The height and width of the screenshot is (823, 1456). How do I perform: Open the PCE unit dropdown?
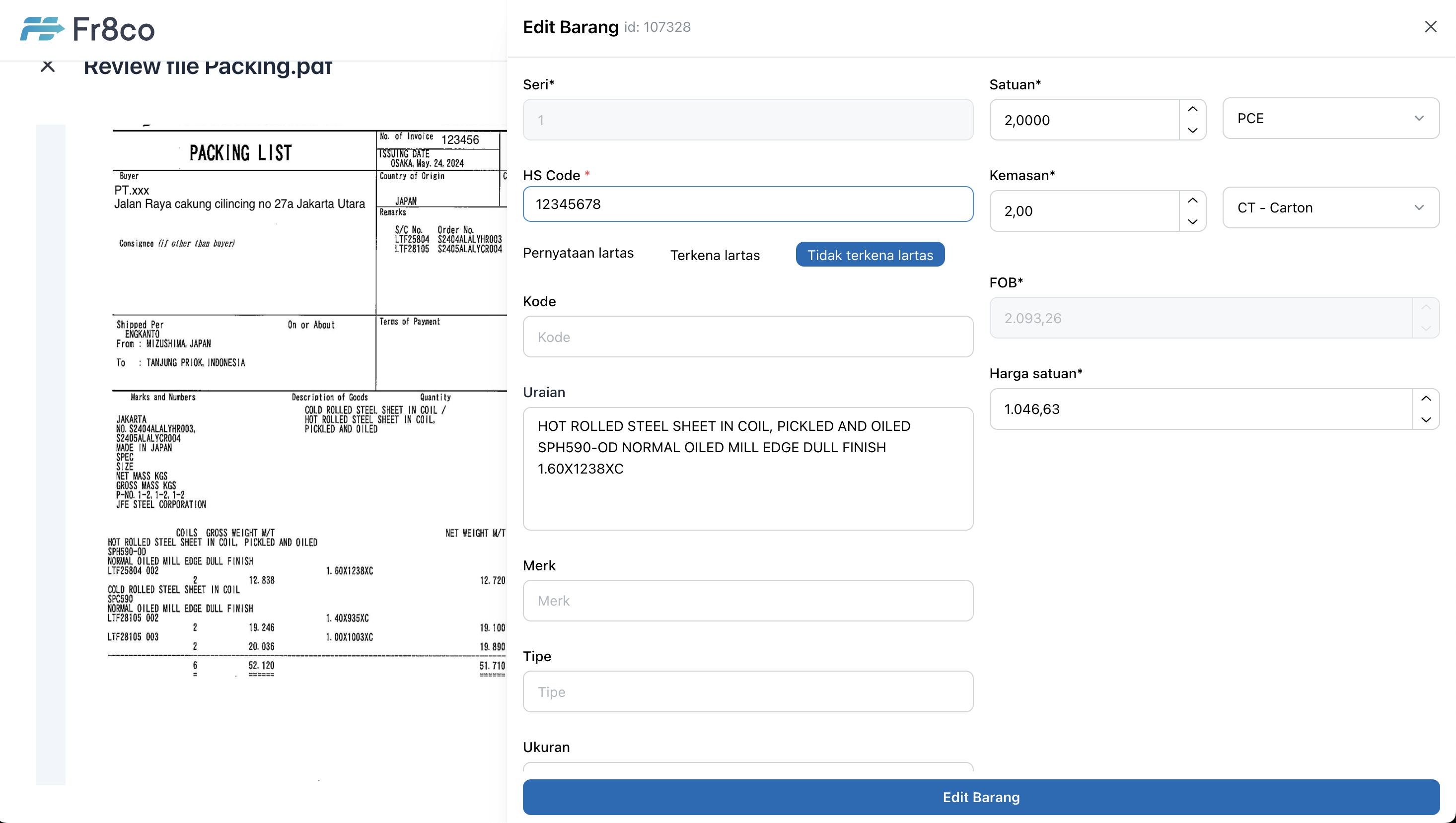pos(1330,118)
